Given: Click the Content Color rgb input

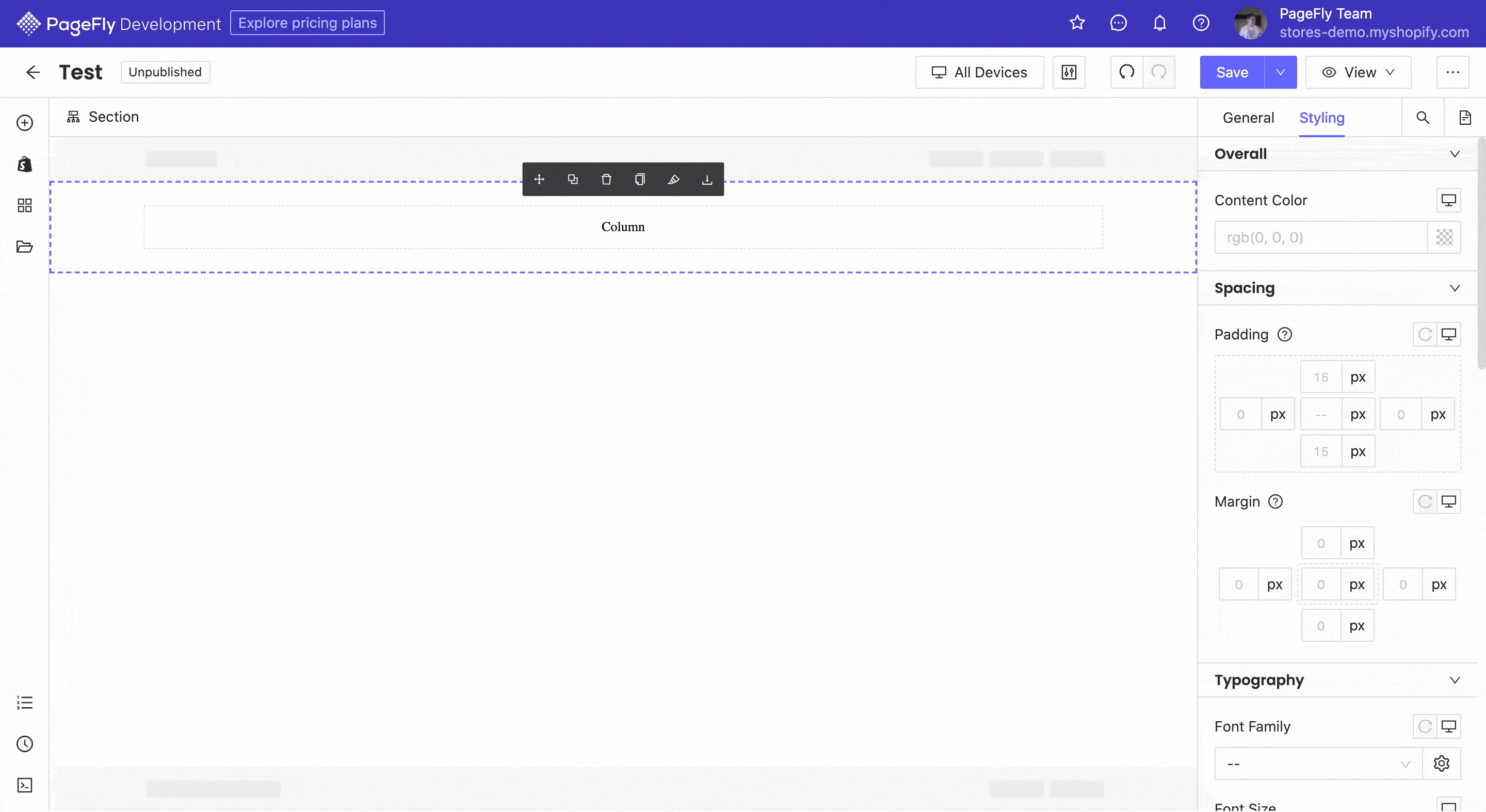Looking at the screenshot, I should coord(1321,238).
